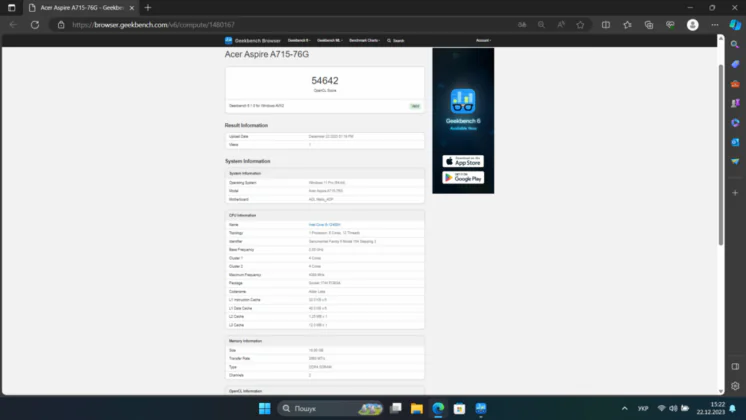Open the Geekbench 6 dropdown menu
746x420 pixels.
[299, 40]
